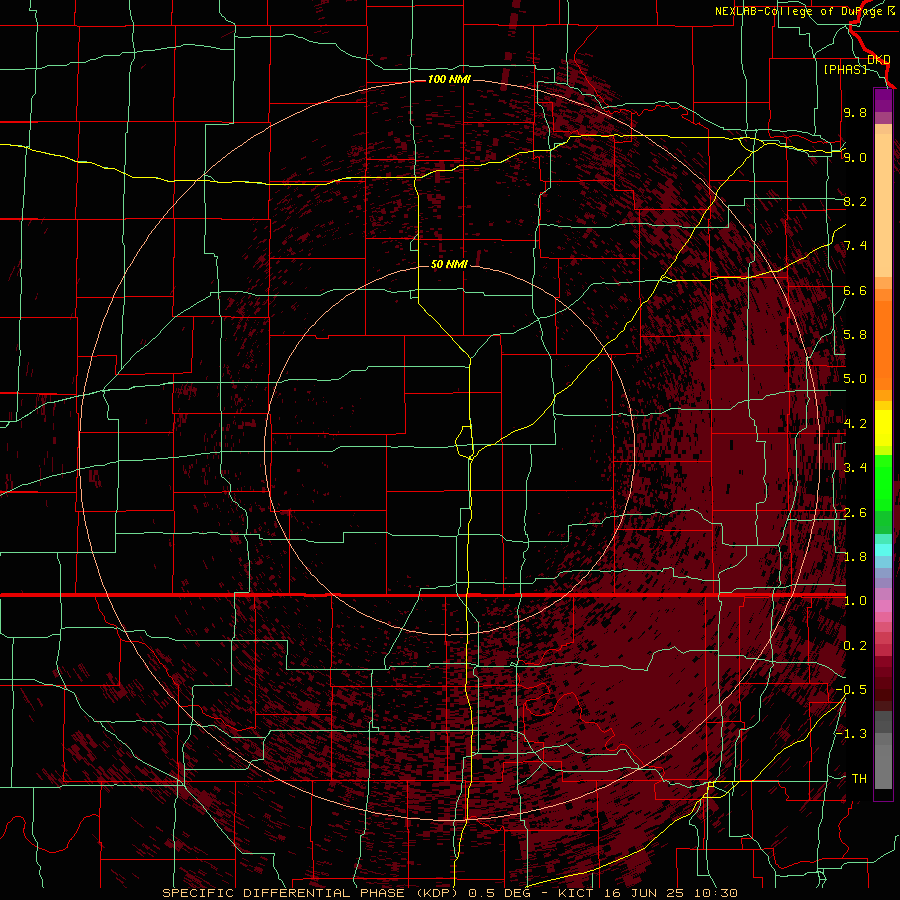
Task: Select the 1.8 value on the color scale
Action: tap(855, 557)
